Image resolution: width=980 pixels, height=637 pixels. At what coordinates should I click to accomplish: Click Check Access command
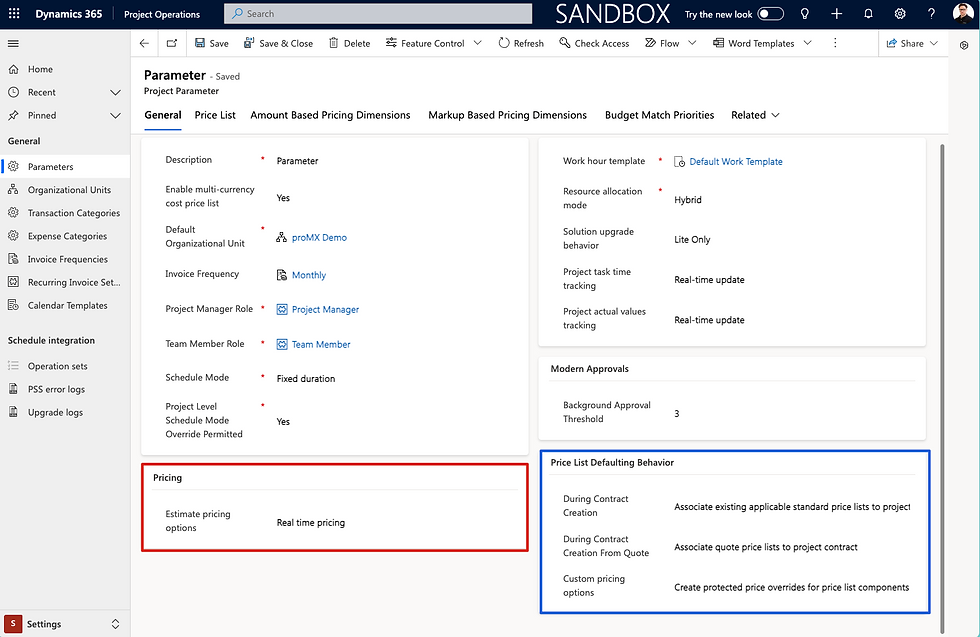(x=594, y=43)
